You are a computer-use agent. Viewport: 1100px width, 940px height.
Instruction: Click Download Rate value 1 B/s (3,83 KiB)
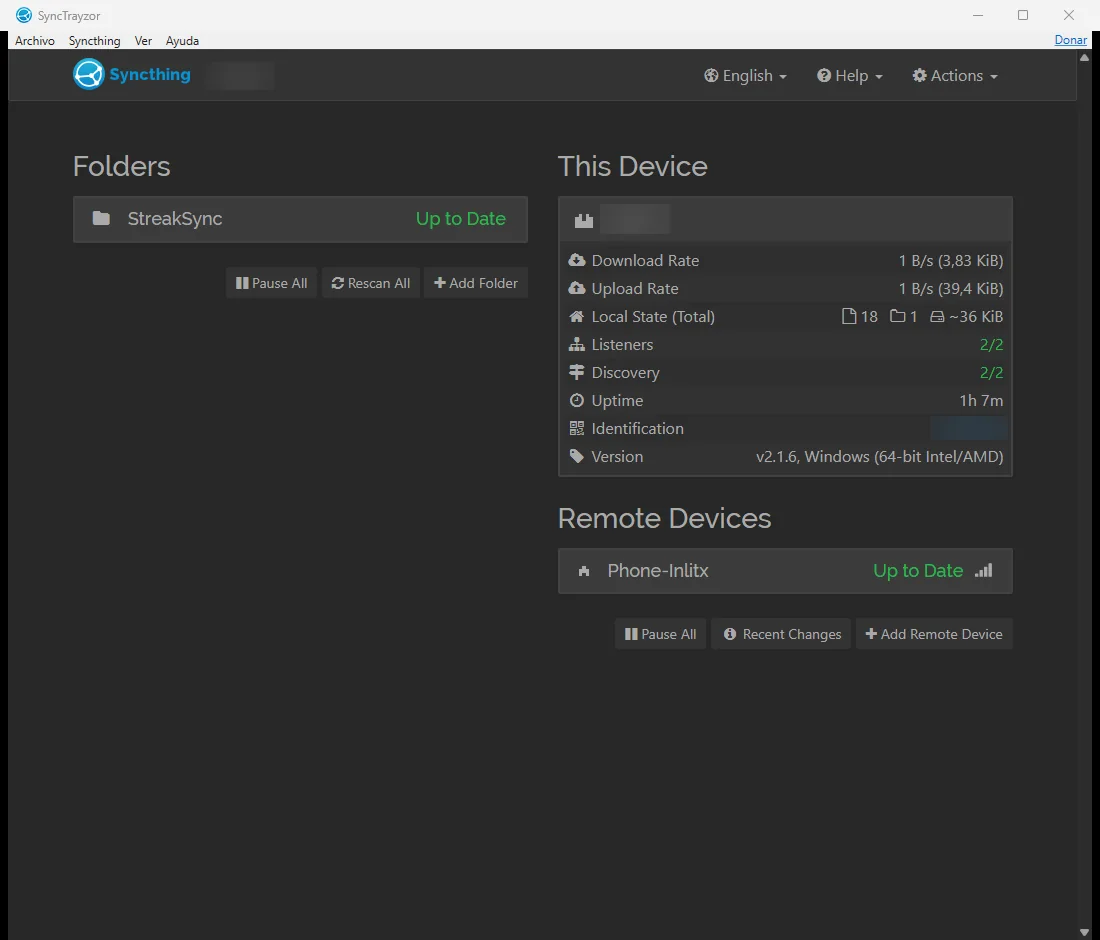(951, 260)
